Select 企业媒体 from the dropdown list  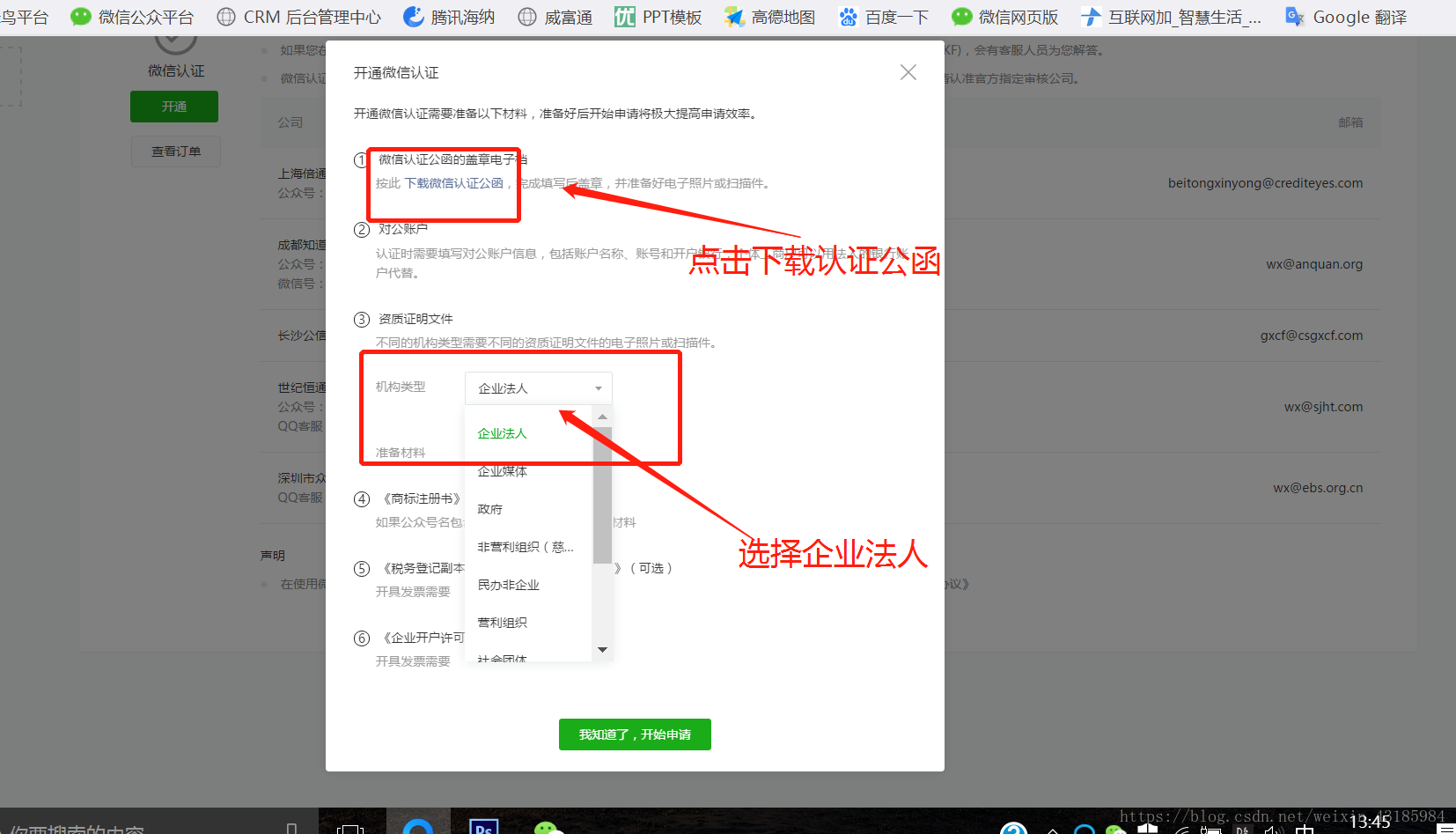point(502,471)
